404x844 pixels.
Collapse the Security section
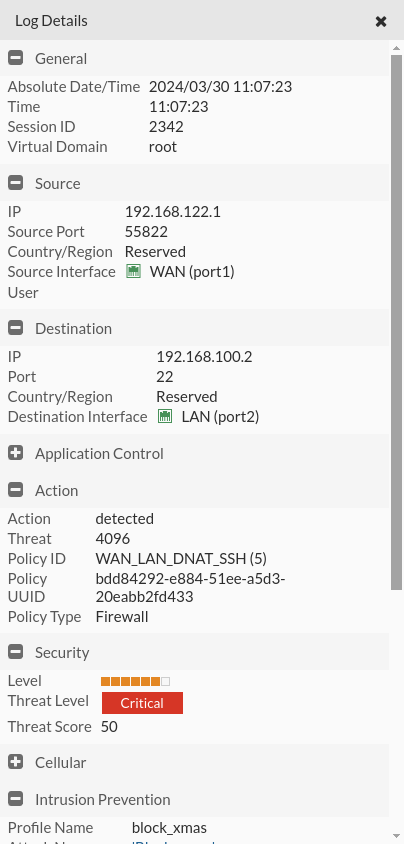(16, 652)
